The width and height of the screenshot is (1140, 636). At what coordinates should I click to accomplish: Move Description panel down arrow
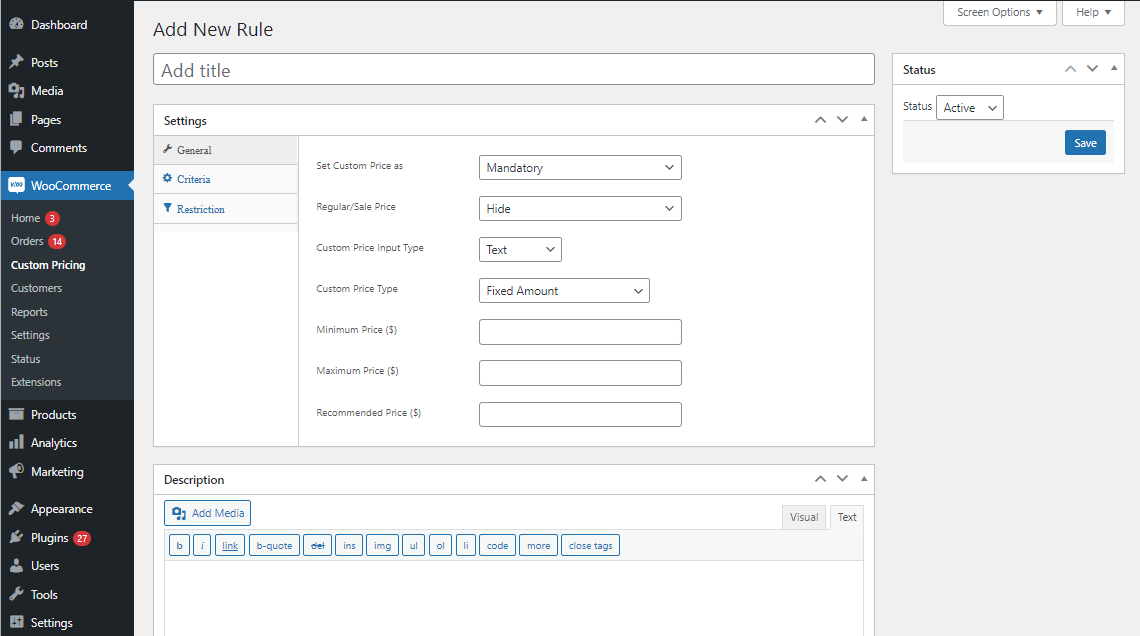[842, 479]
